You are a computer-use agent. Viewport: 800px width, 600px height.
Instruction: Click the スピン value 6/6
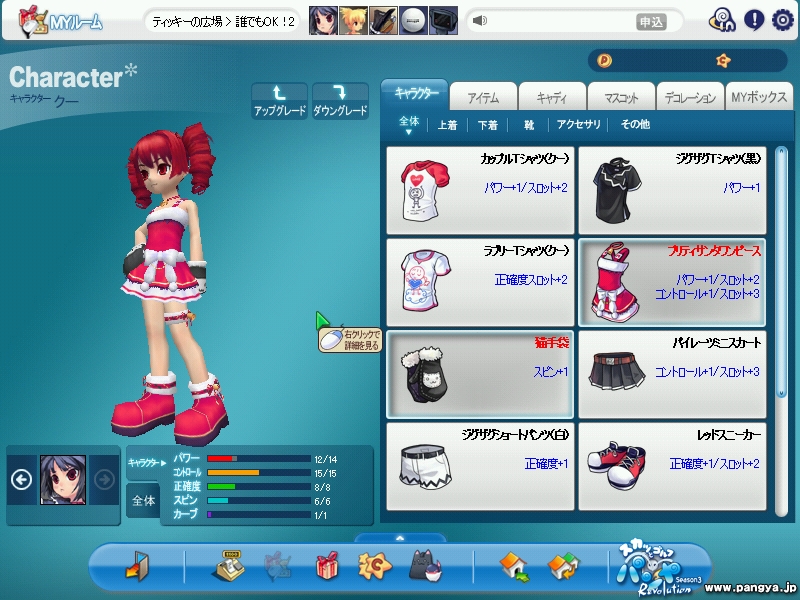322,502
